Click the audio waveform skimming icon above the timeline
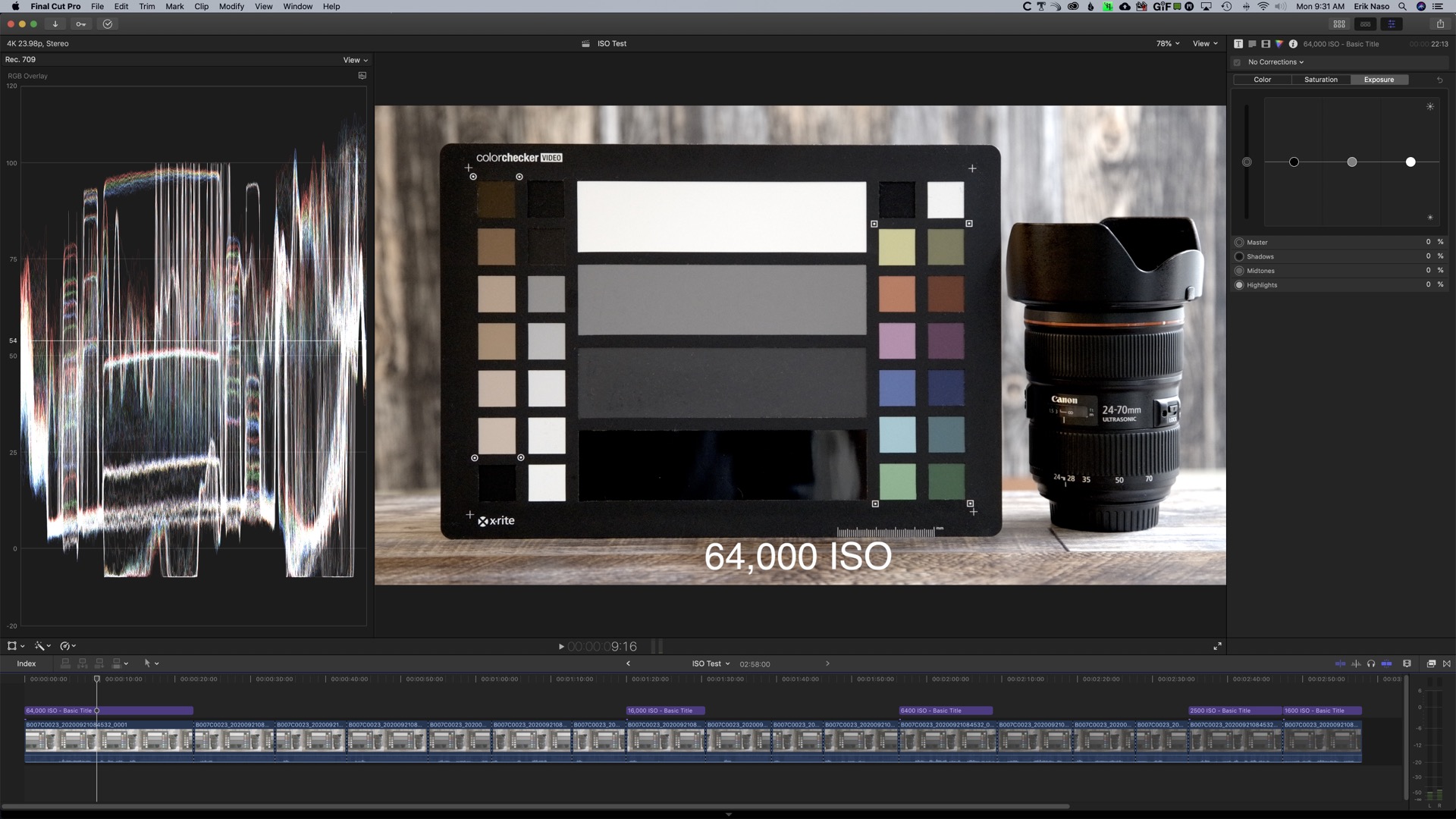This screenshot has height=819, width=1456. pos(1357,664)
